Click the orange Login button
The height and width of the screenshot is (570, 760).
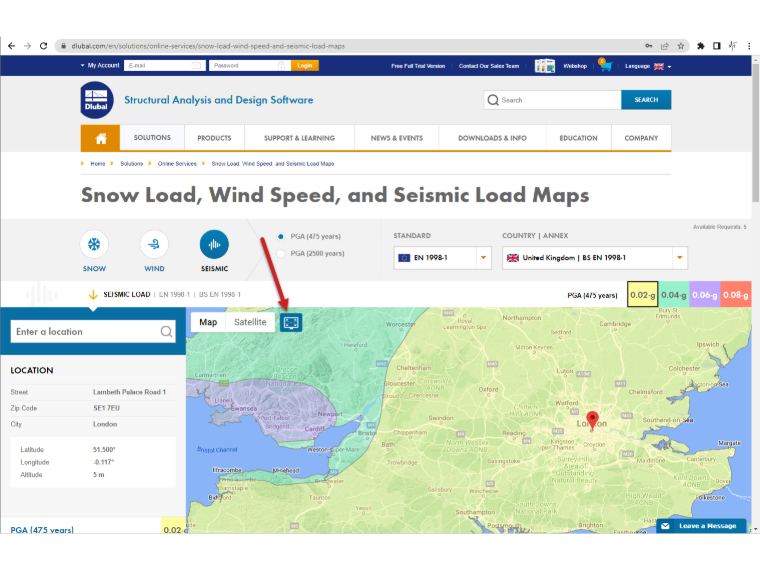pyautogui.click(x=305, y=65)
